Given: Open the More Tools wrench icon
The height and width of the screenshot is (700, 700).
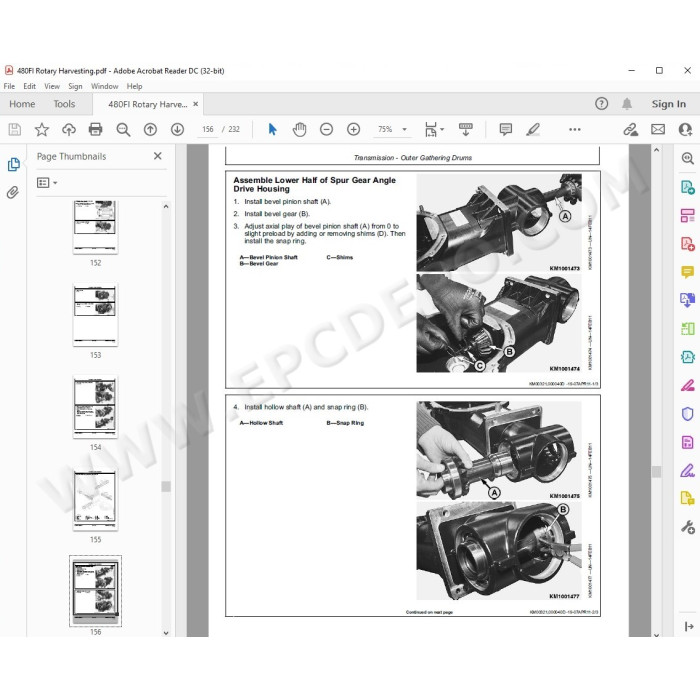Looking at the screenshot, I should point(688,527).
